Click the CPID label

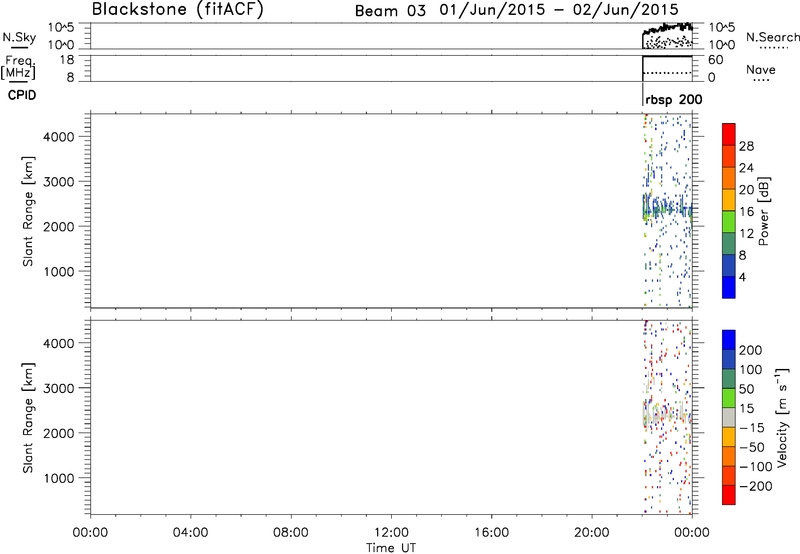[x=22, y=95]
